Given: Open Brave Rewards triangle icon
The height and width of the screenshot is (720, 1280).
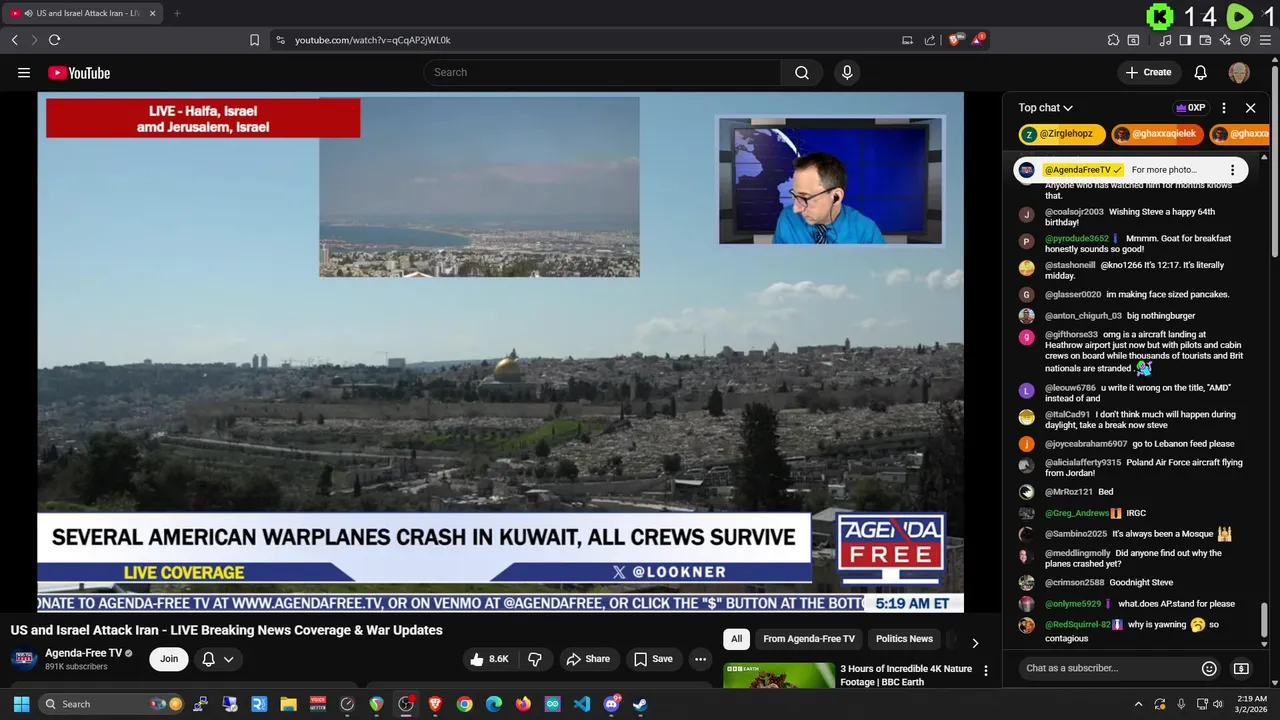Looking at the screenshot, I should (978, 40).
